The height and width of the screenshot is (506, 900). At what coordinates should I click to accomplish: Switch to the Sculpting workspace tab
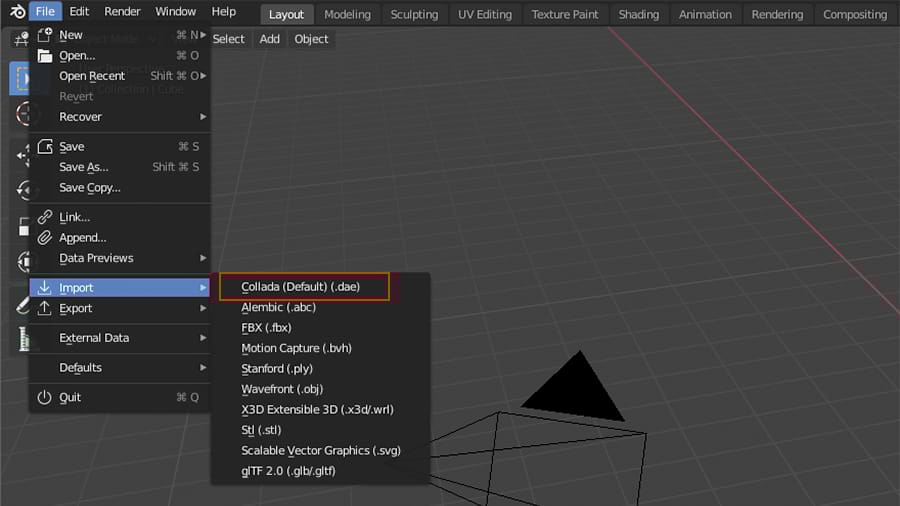[414, 14]
